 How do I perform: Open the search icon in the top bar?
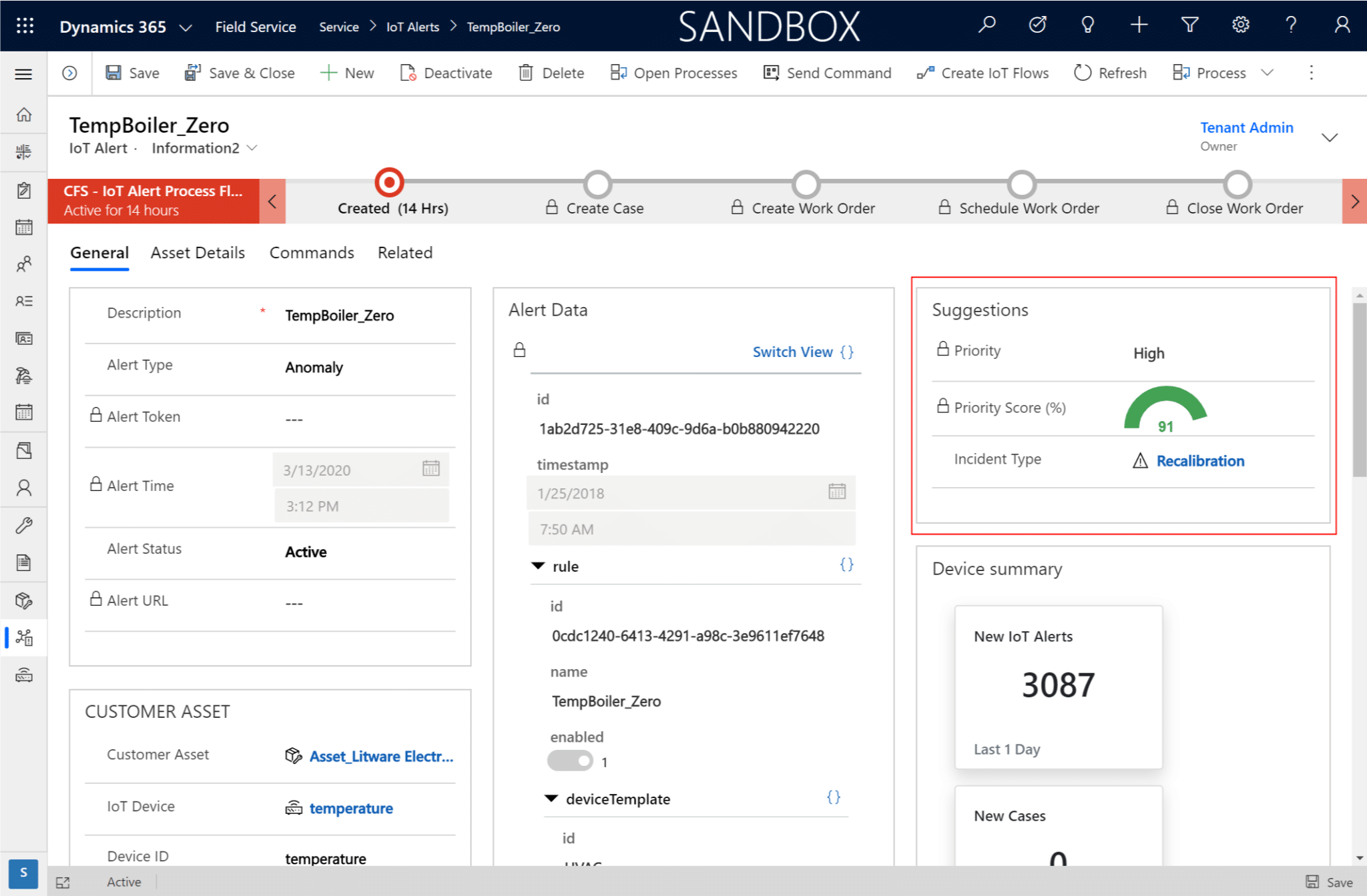pos(987,25)
